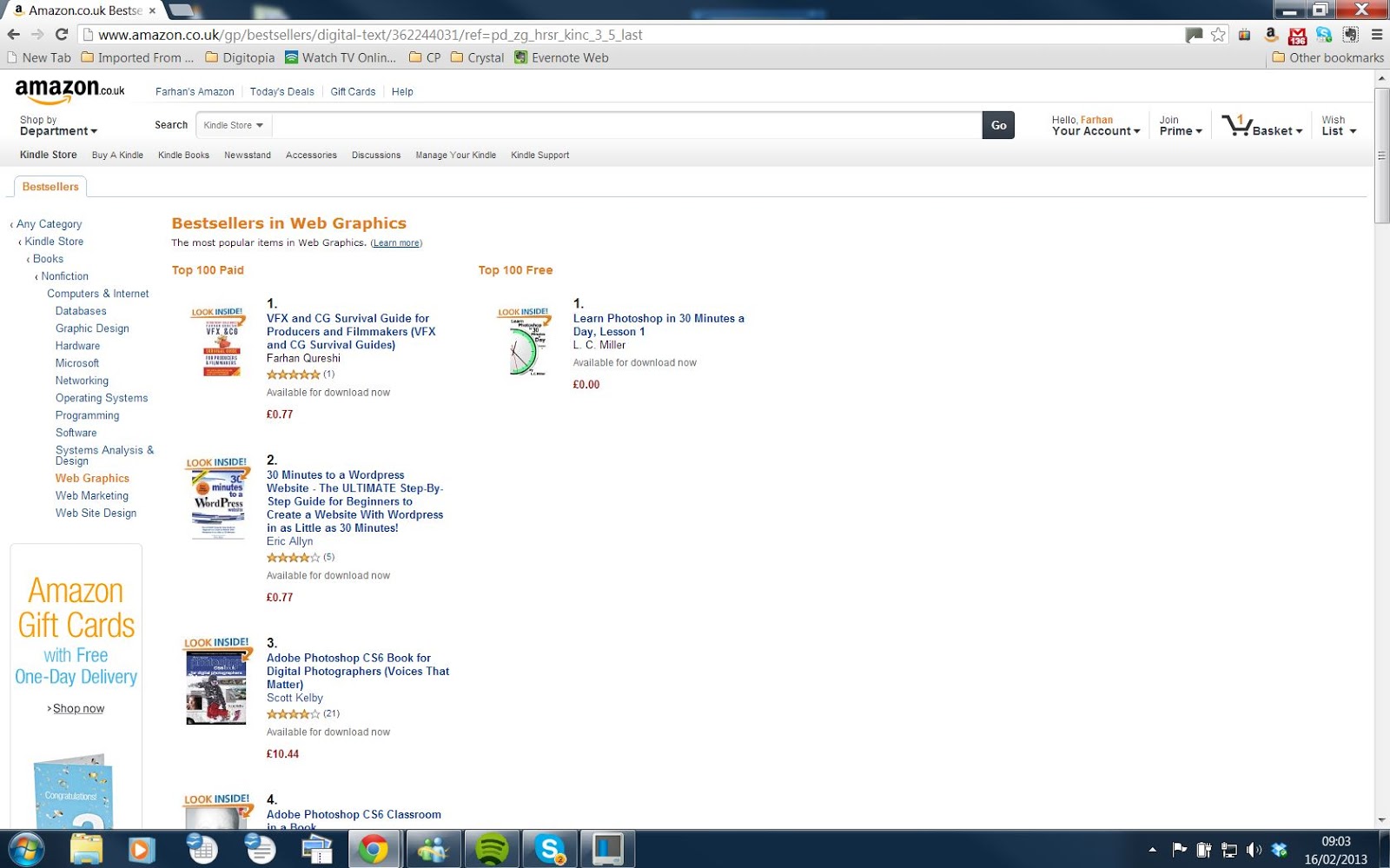Open Spotify from the taskbar

click(492, 849)
